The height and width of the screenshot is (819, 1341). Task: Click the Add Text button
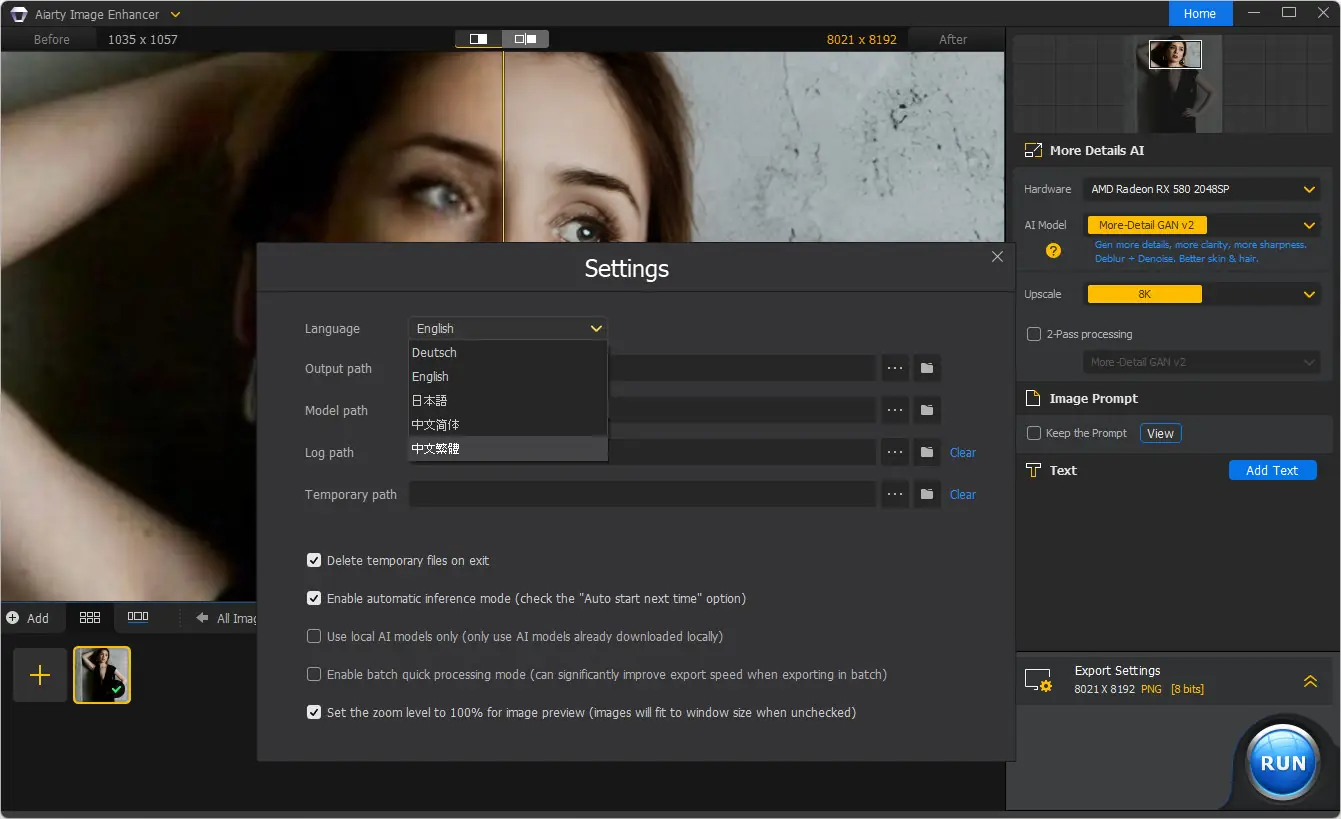pyautogui.click(x=1272, y=470)
